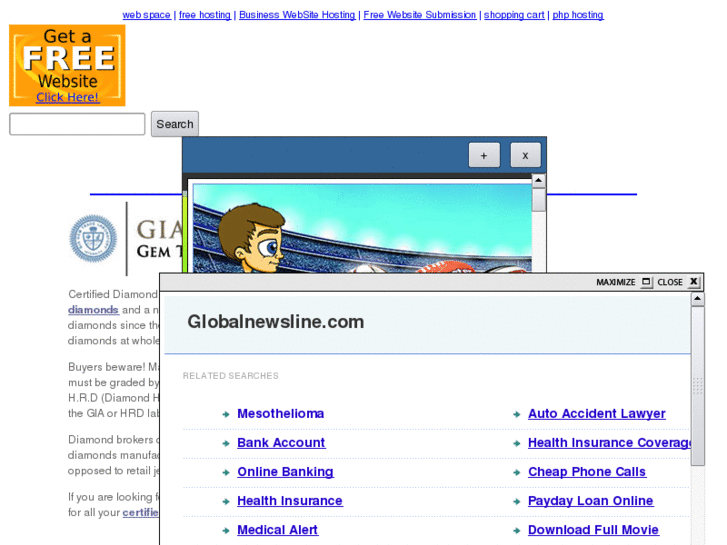
Task: Click the arrow bullet beside Mesothelioma
Action: [x=226, y=414]
